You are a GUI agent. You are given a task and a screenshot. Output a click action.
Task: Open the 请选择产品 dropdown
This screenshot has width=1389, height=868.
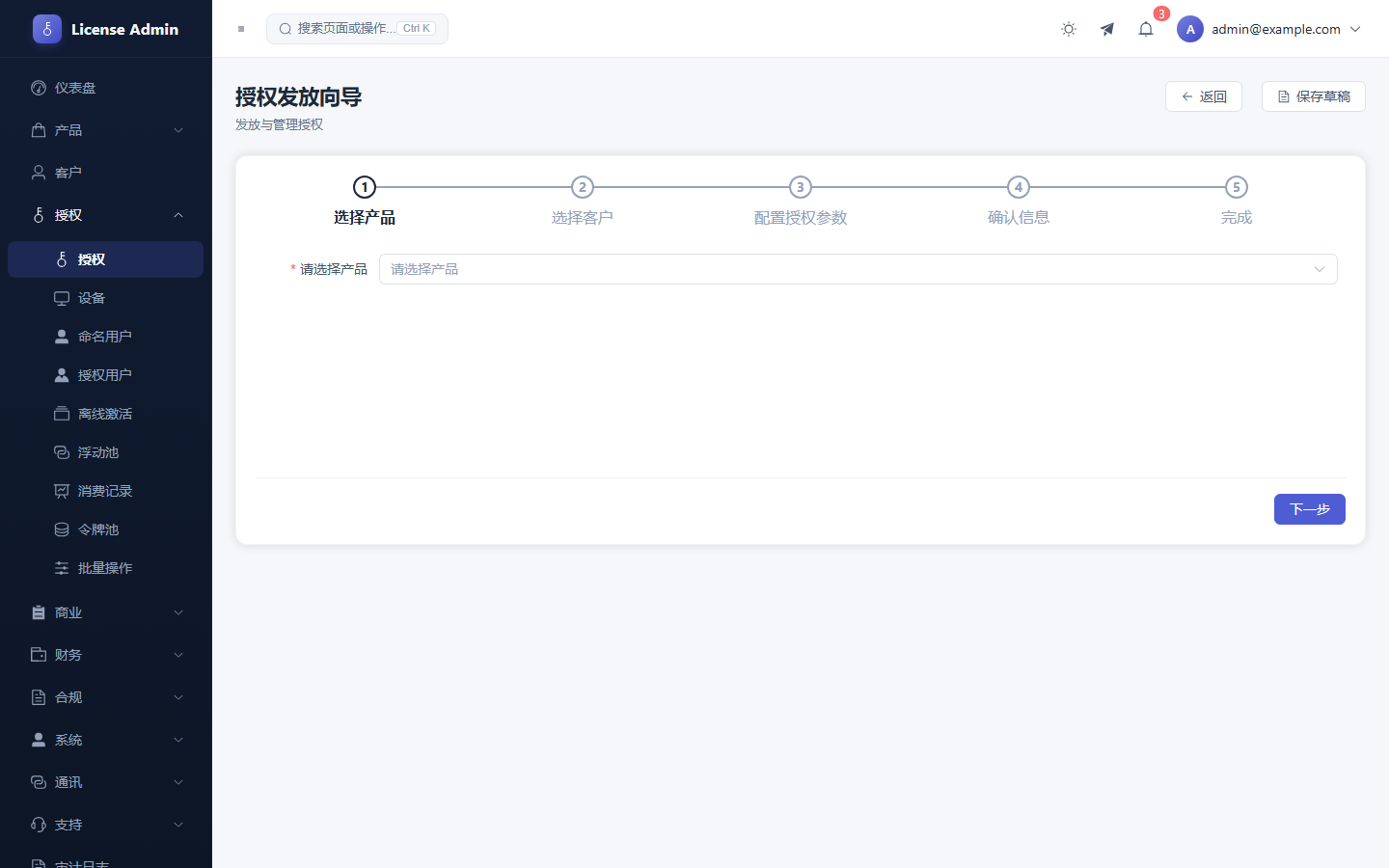coord(858,269)
